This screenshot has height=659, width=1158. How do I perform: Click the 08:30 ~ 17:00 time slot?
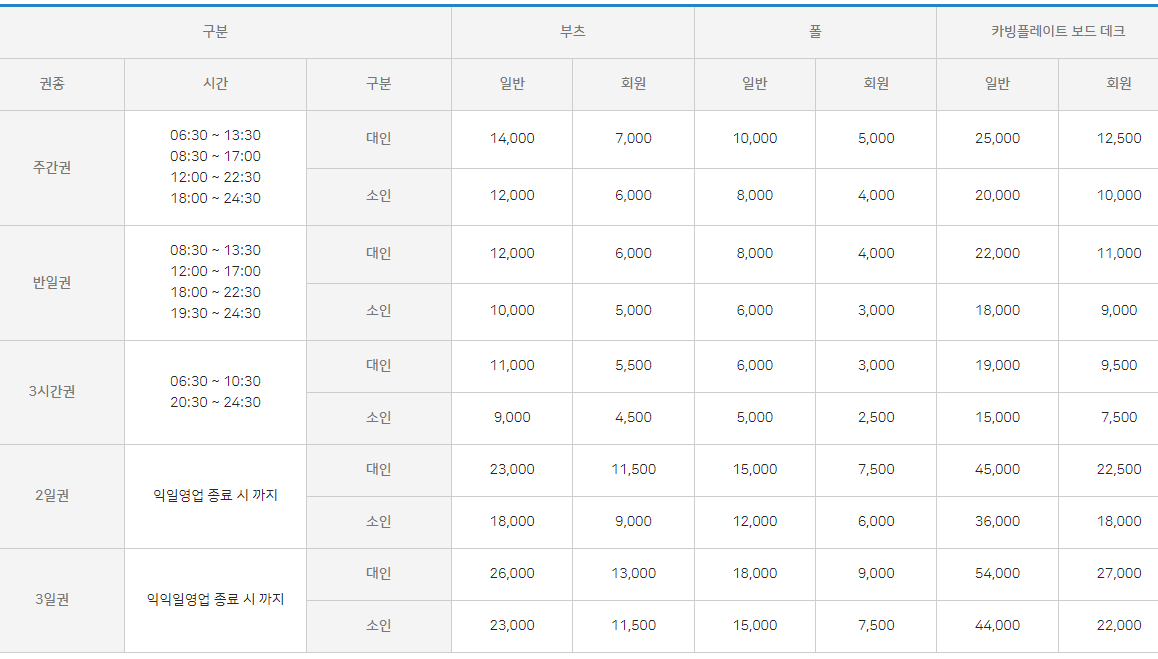coord(216,157)
